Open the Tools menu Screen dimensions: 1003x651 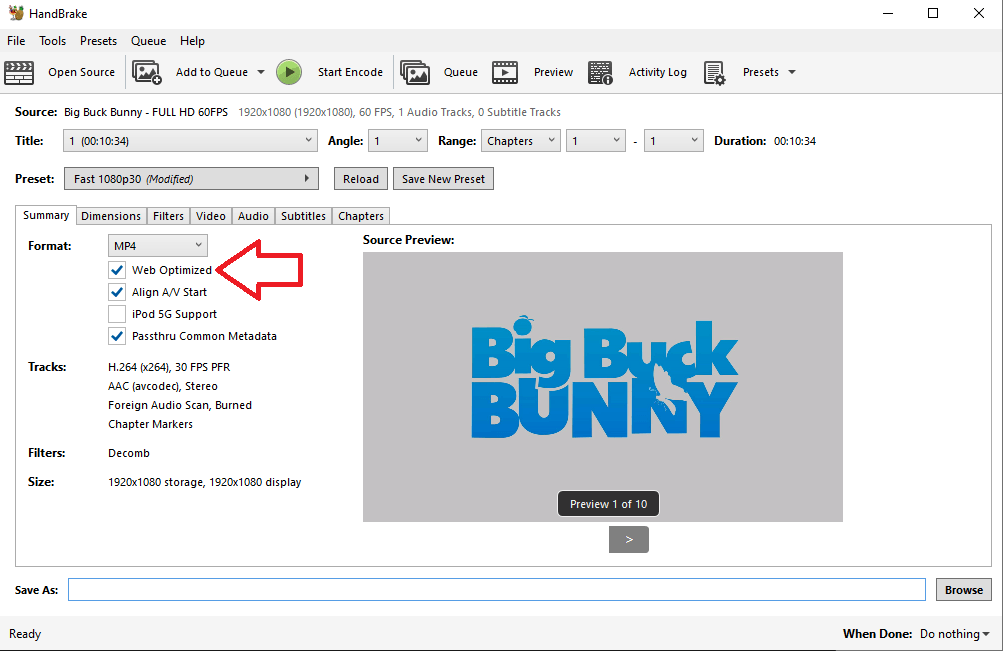52,41
